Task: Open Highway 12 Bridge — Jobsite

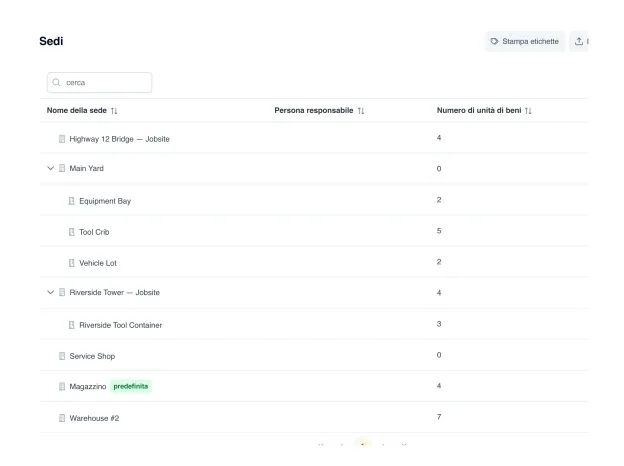Action: tap(119, 139)
